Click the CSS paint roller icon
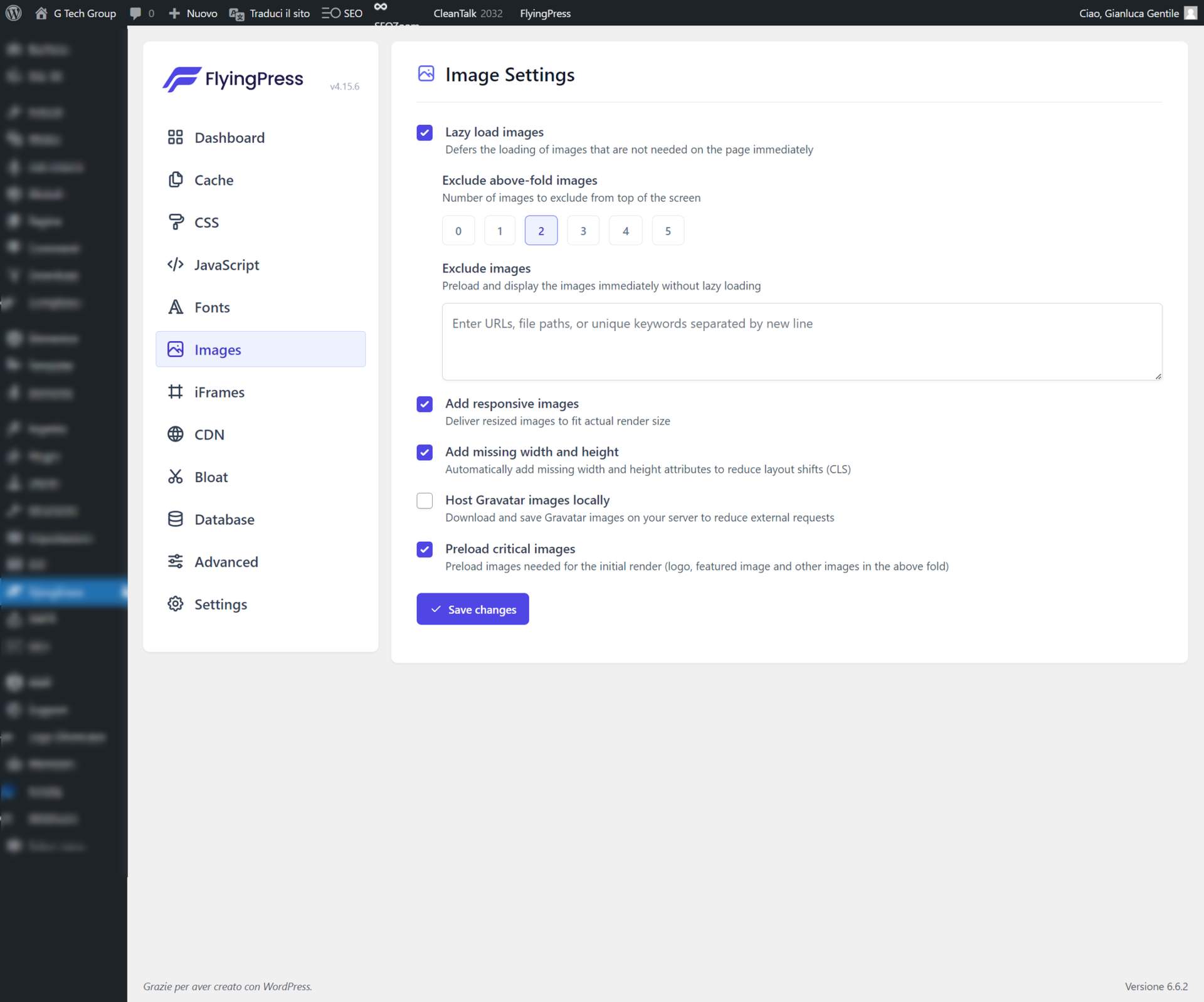The height and width of the screenshot is (1002, 1204). pos(175,222)
